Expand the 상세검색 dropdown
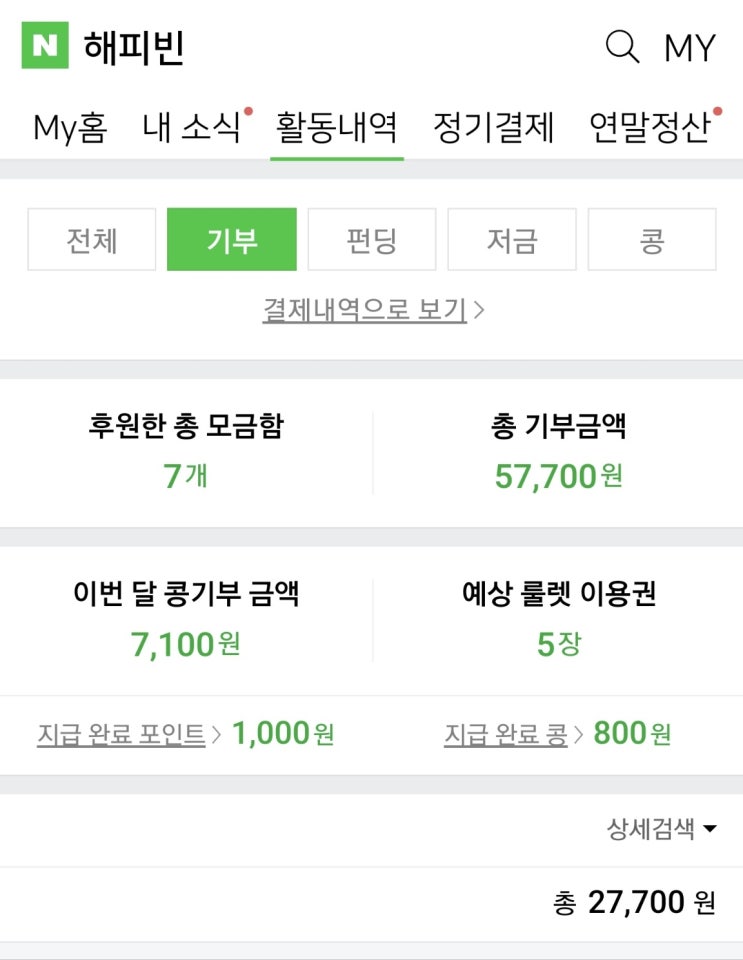This screenshot has width=743, height=960. coord(662,829)
